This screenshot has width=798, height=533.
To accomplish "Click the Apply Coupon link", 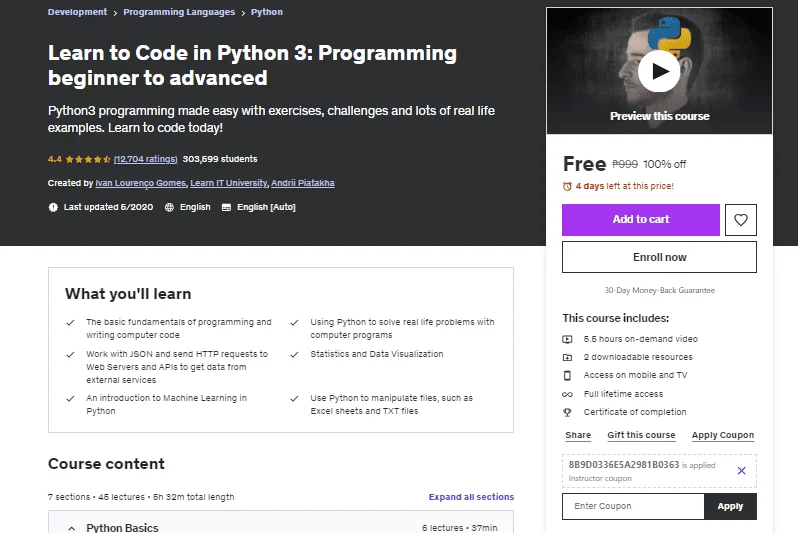I will [723, 435].
